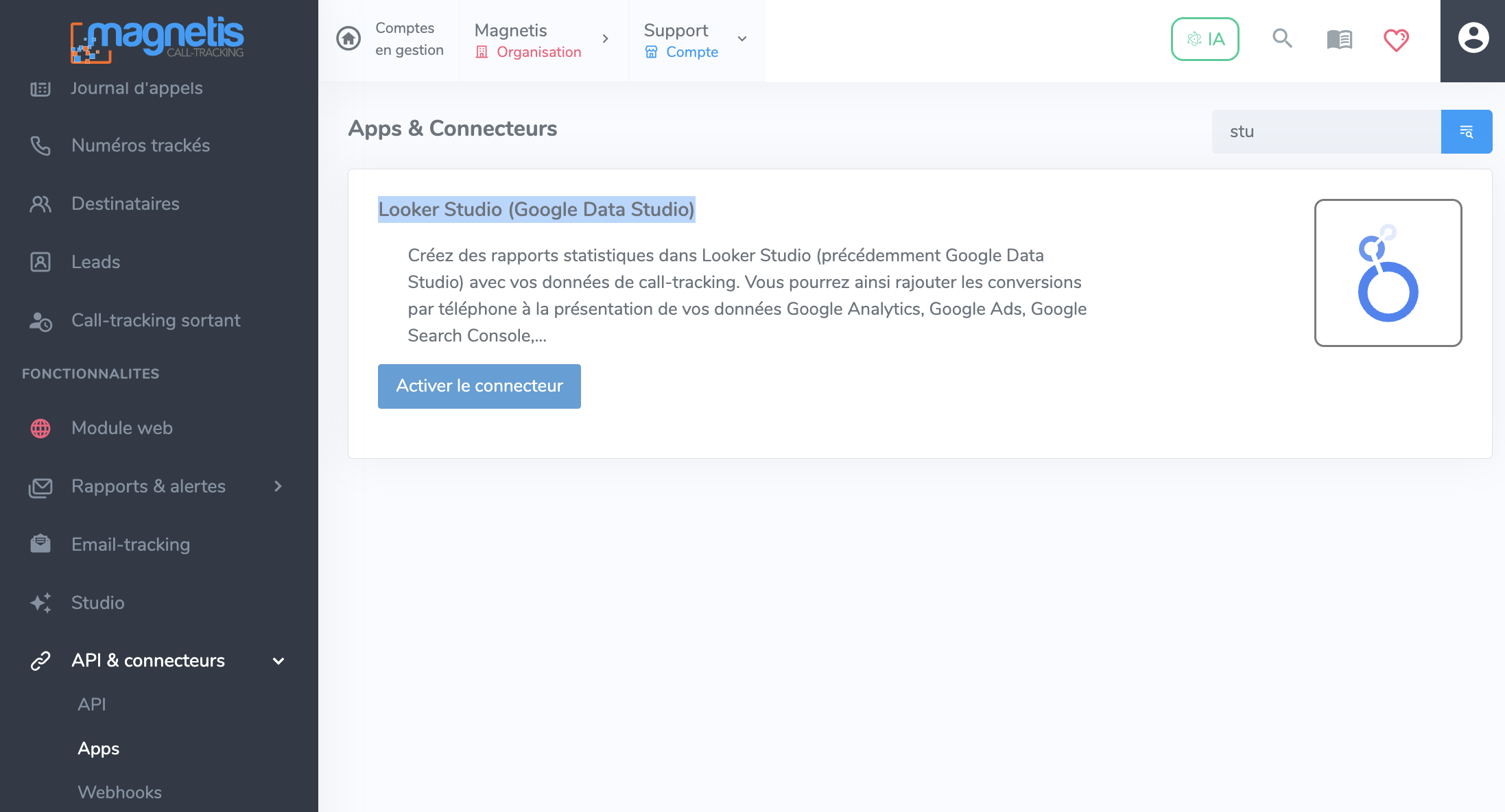The image size is (1505, 812).
Task: Focus the connector search field containing stu
Action: (x=1325, y=132)
